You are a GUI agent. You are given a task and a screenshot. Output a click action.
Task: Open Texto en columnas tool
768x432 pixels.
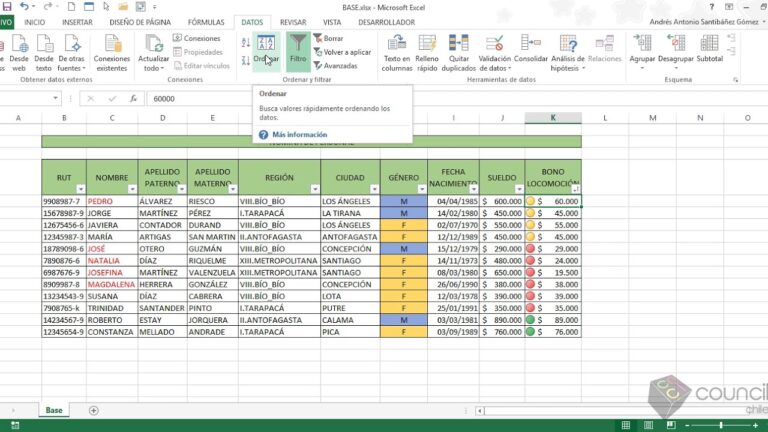pyautogui.click(x=397, y=53)
